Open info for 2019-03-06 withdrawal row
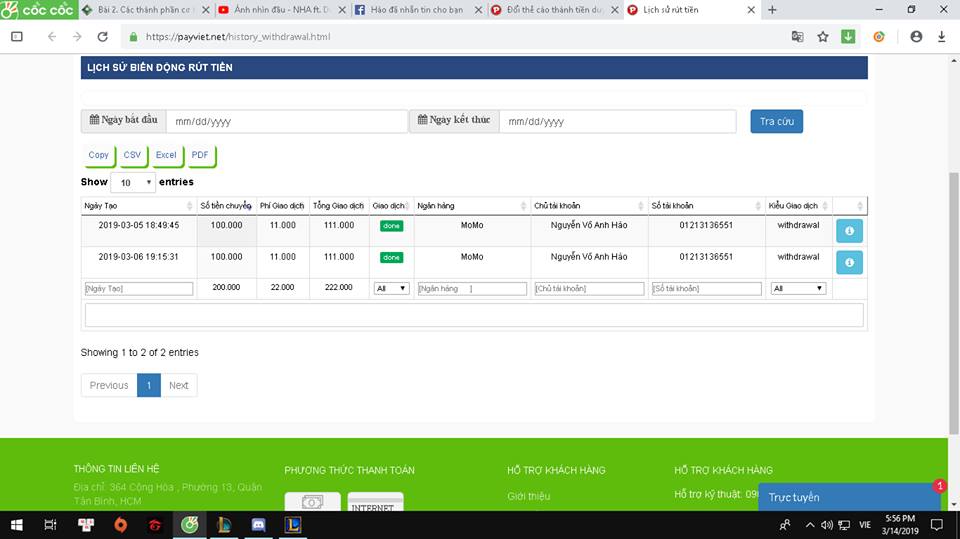This screenshot has width=960, height=539. (849, 262)
